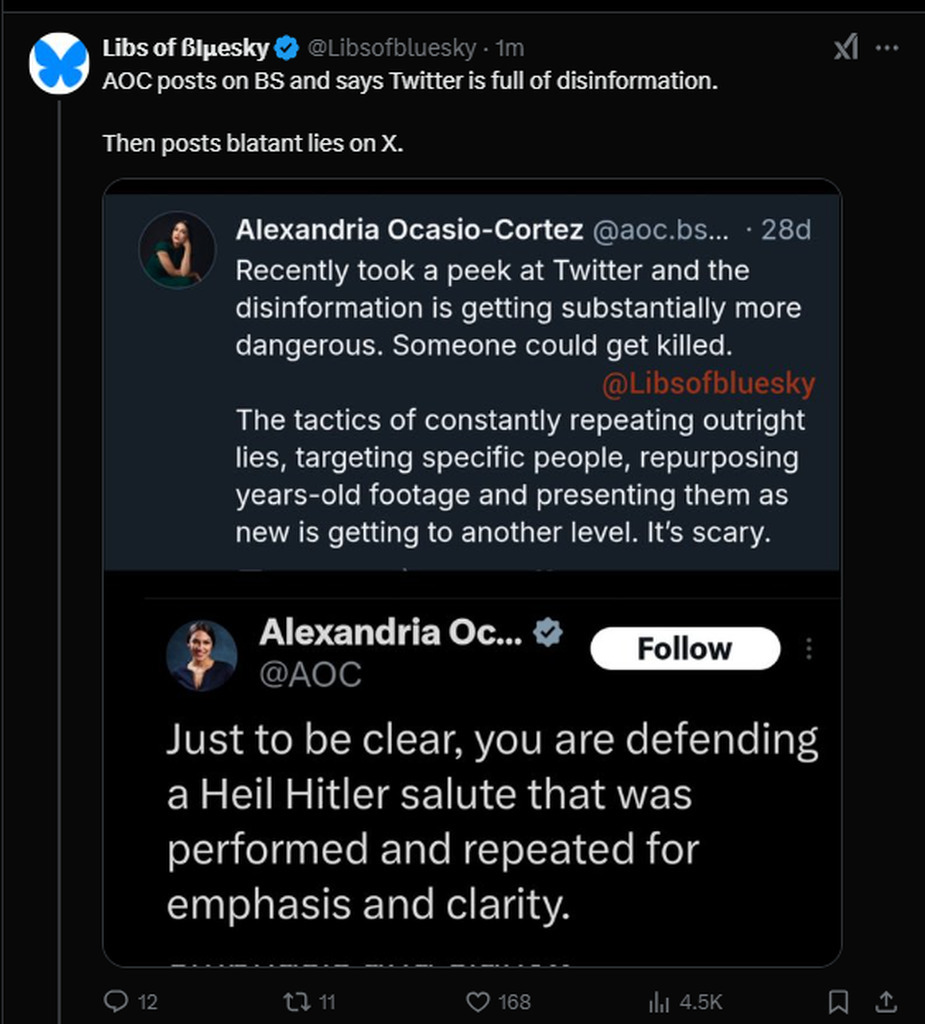Click the Alexandria Ocasio-Cortez Bluesky avatar

pyautogui.click(x=177, y=249)
